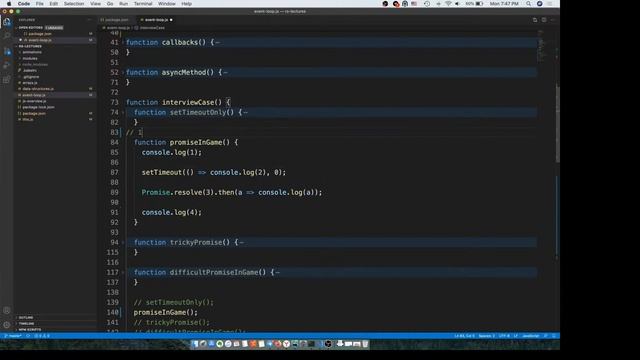Expand the node_modules folder
Screen dimensions: 640x360
click(x=34, y=64)
